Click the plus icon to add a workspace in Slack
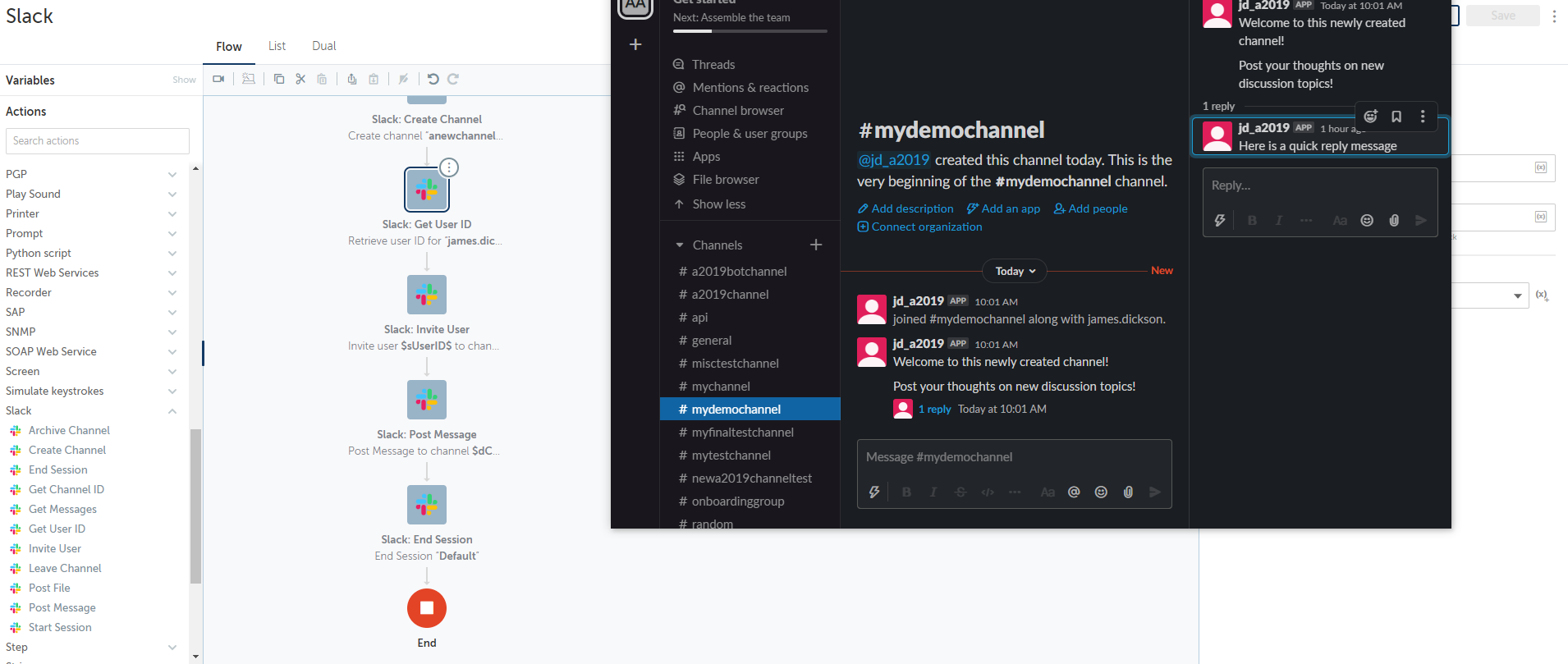 (635, 44)
